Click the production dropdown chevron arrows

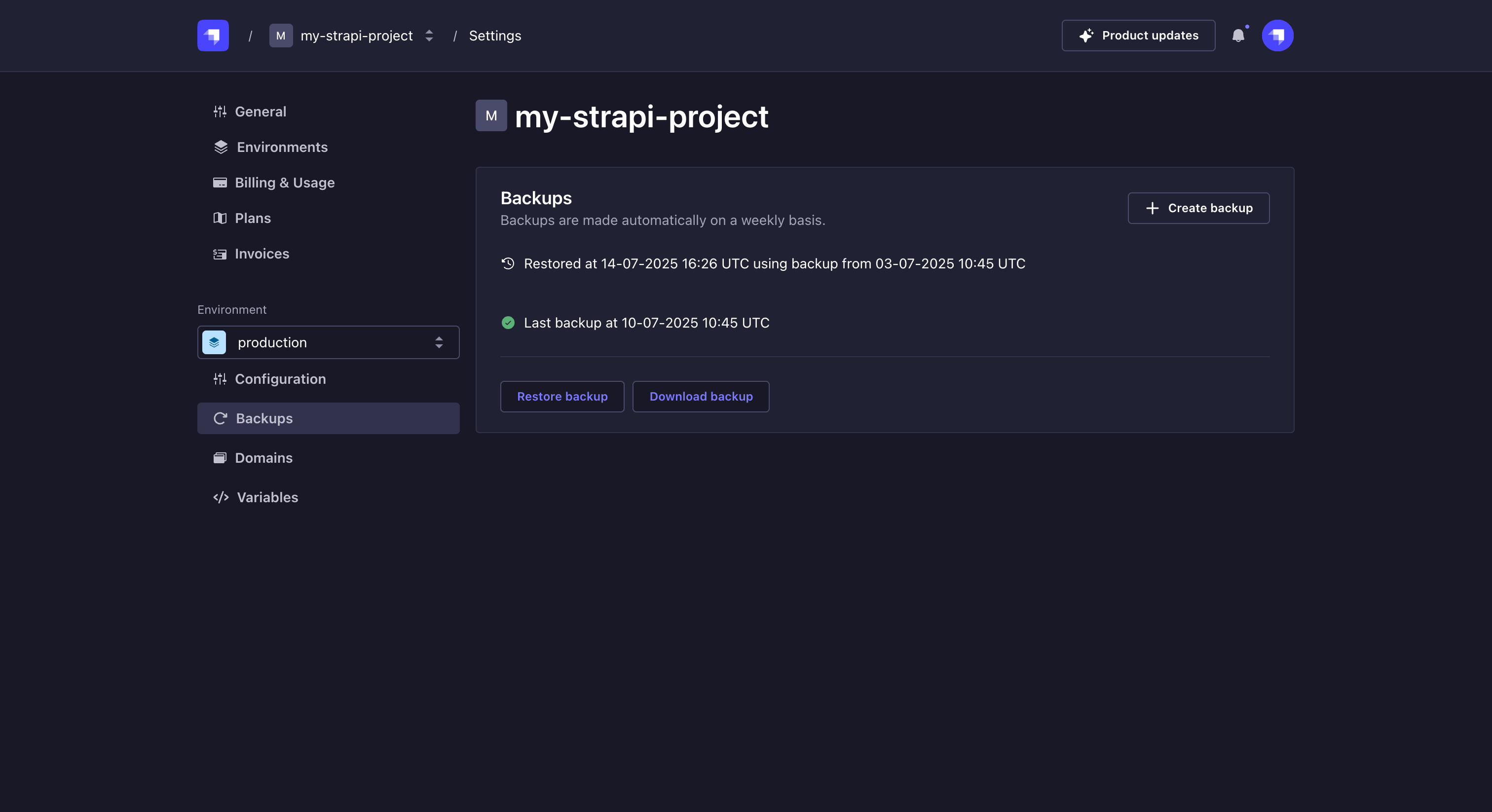pos(439,342)
